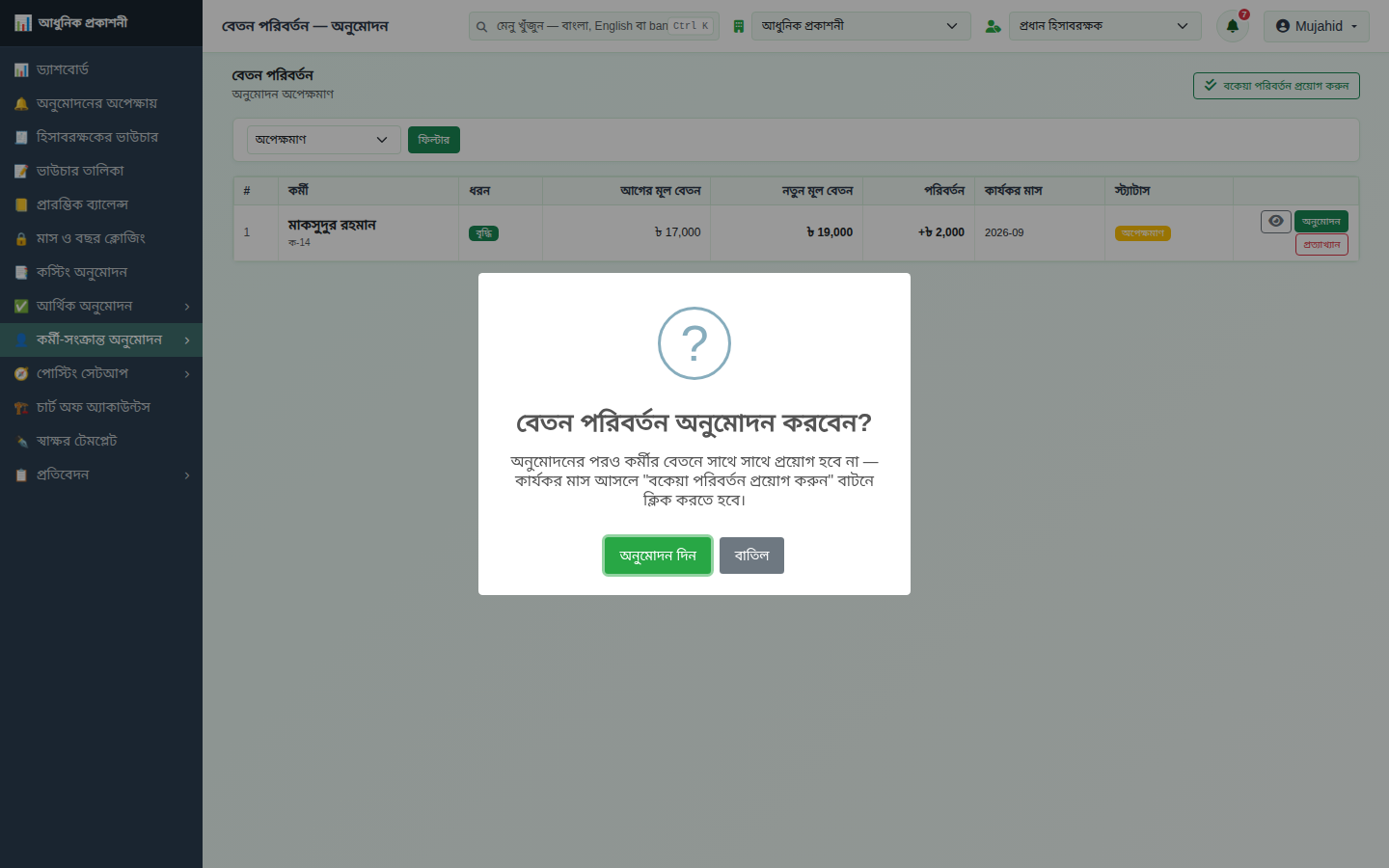Open the অপেক্ষমাণ status filter dropdown
1389x868 pixels.
[323, 140]
